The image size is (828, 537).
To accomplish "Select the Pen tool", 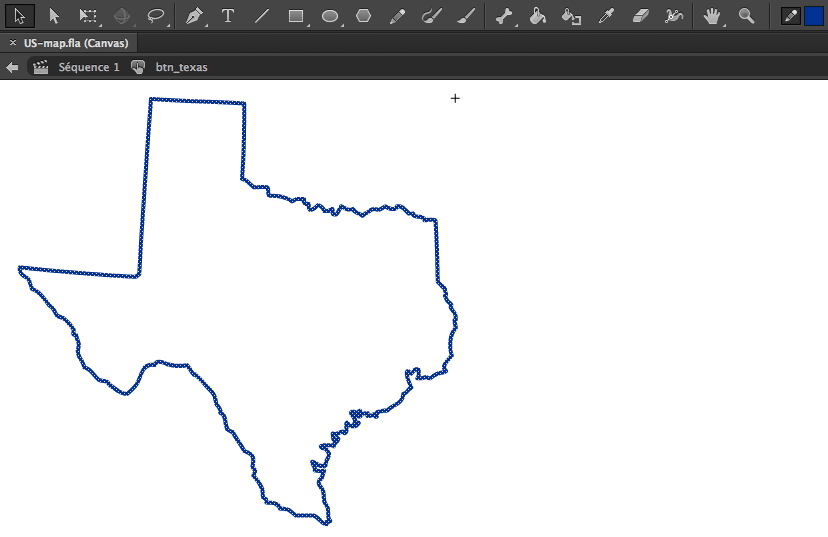I will click(194, 16).
